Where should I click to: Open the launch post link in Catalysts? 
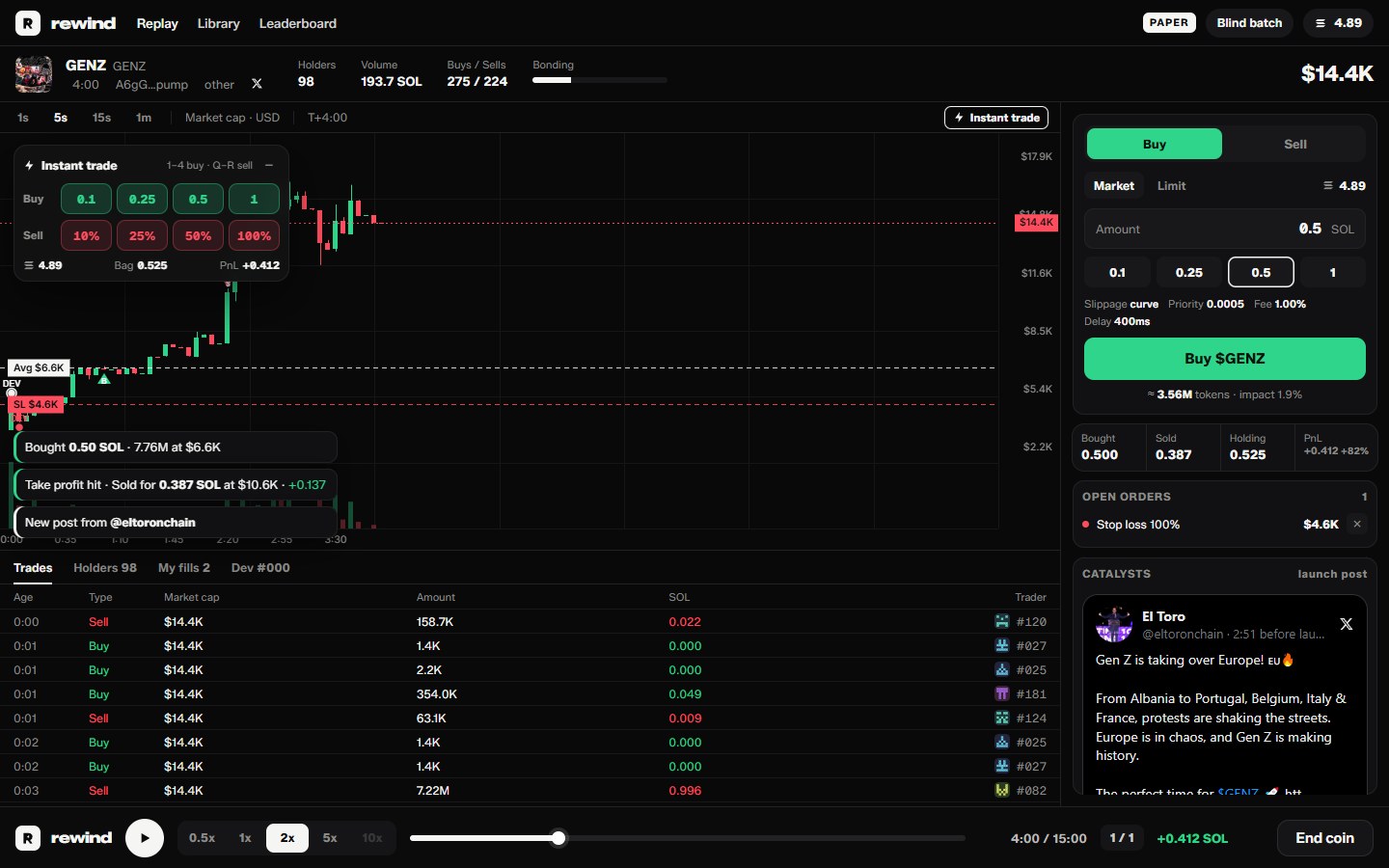(1332, 574)
